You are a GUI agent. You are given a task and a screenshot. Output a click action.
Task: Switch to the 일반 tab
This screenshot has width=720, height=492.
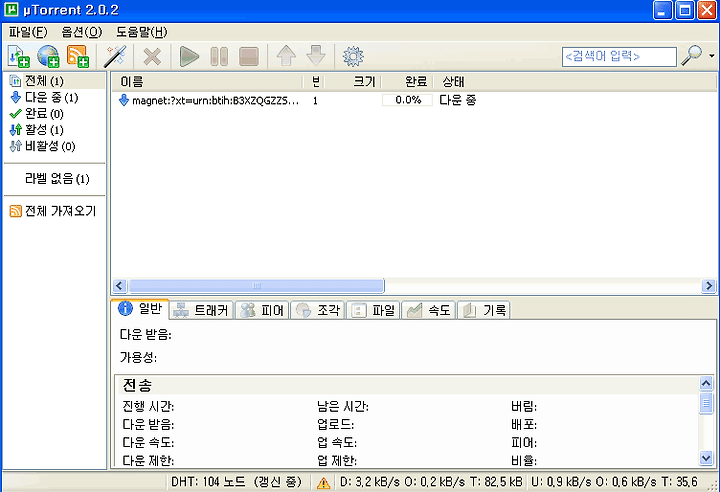pyautogui.click(x=140, y=309)
